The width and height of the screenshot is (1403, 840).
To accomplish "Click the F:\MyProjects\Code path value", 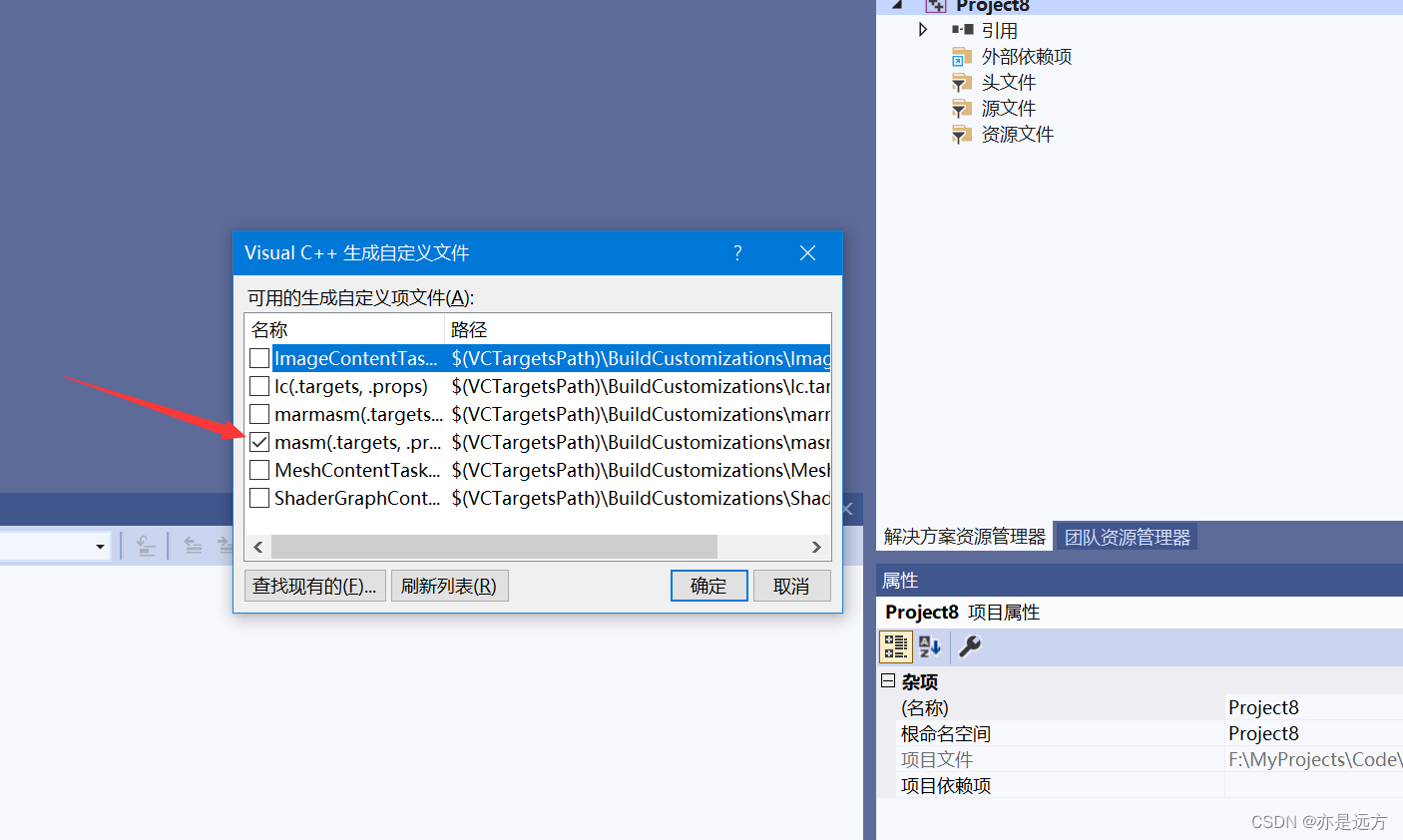I will (x=1314, y=759).
